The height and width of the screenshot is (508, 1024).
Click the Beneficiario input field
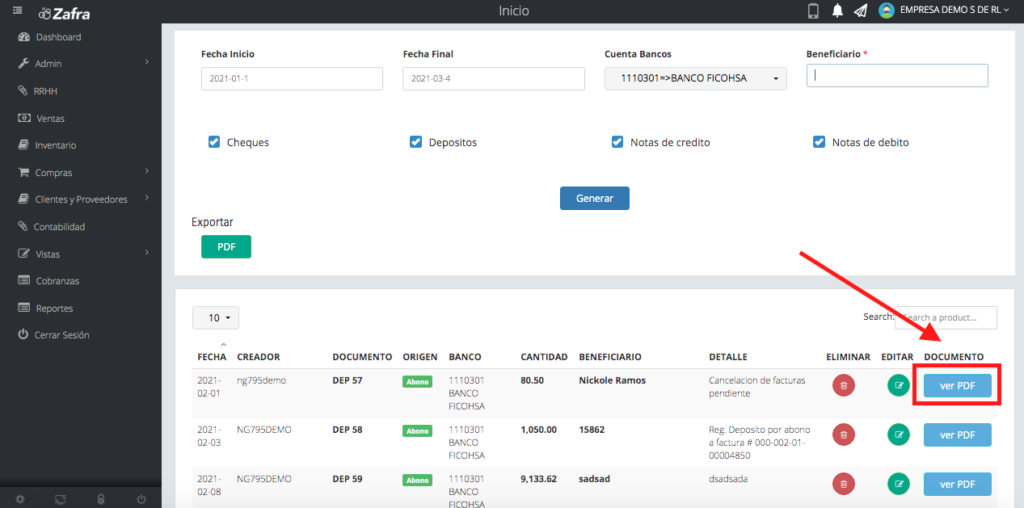point(897,75)
